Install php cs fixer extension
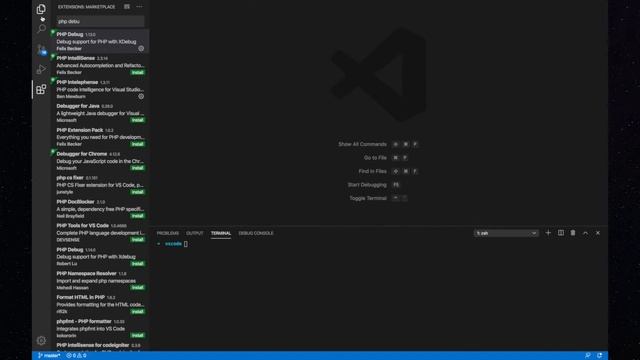The width and height of the screenshot is (640, 360). point(138,192)
